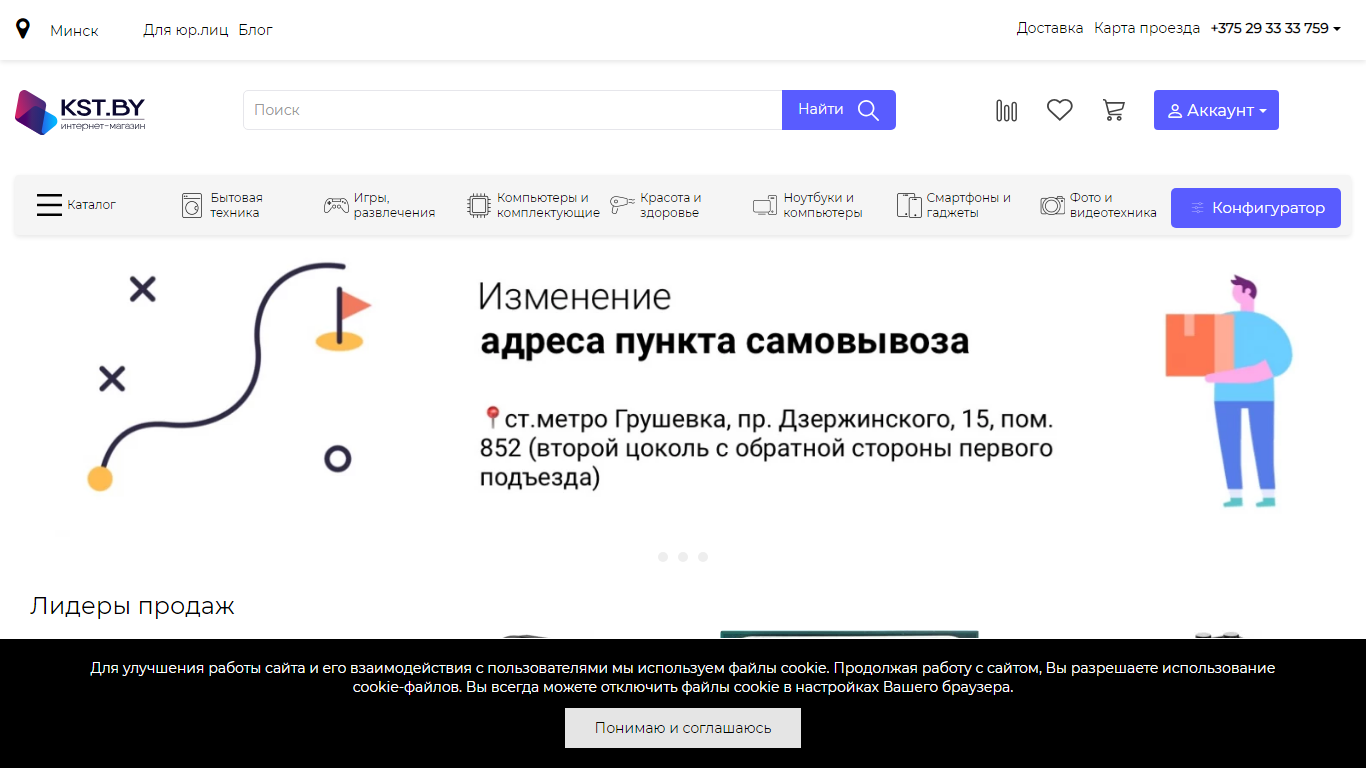Click the user icon in the Аккаунт button
Screen dimensions: 1366x768
click(1175, 111)
